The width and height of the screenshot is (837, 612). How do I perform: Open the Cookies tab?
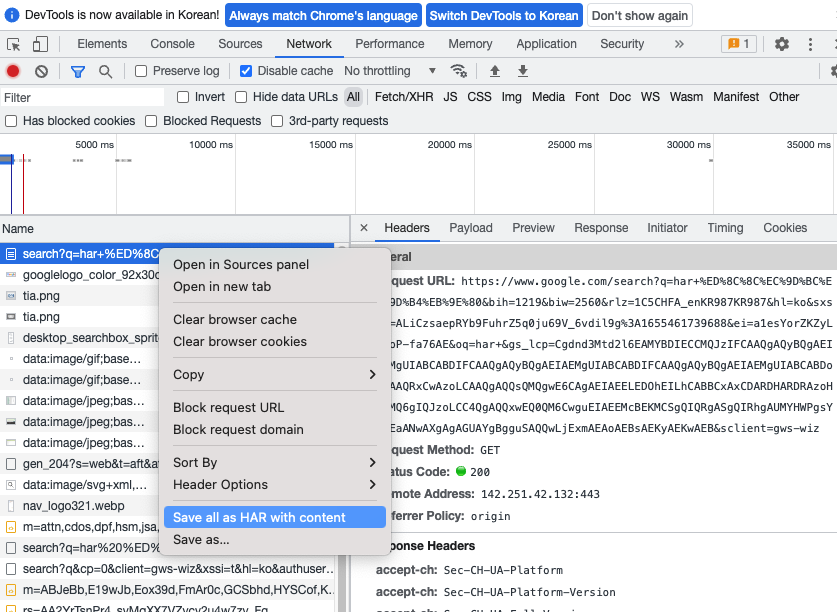pyautogui.click(x=785, y=228)
